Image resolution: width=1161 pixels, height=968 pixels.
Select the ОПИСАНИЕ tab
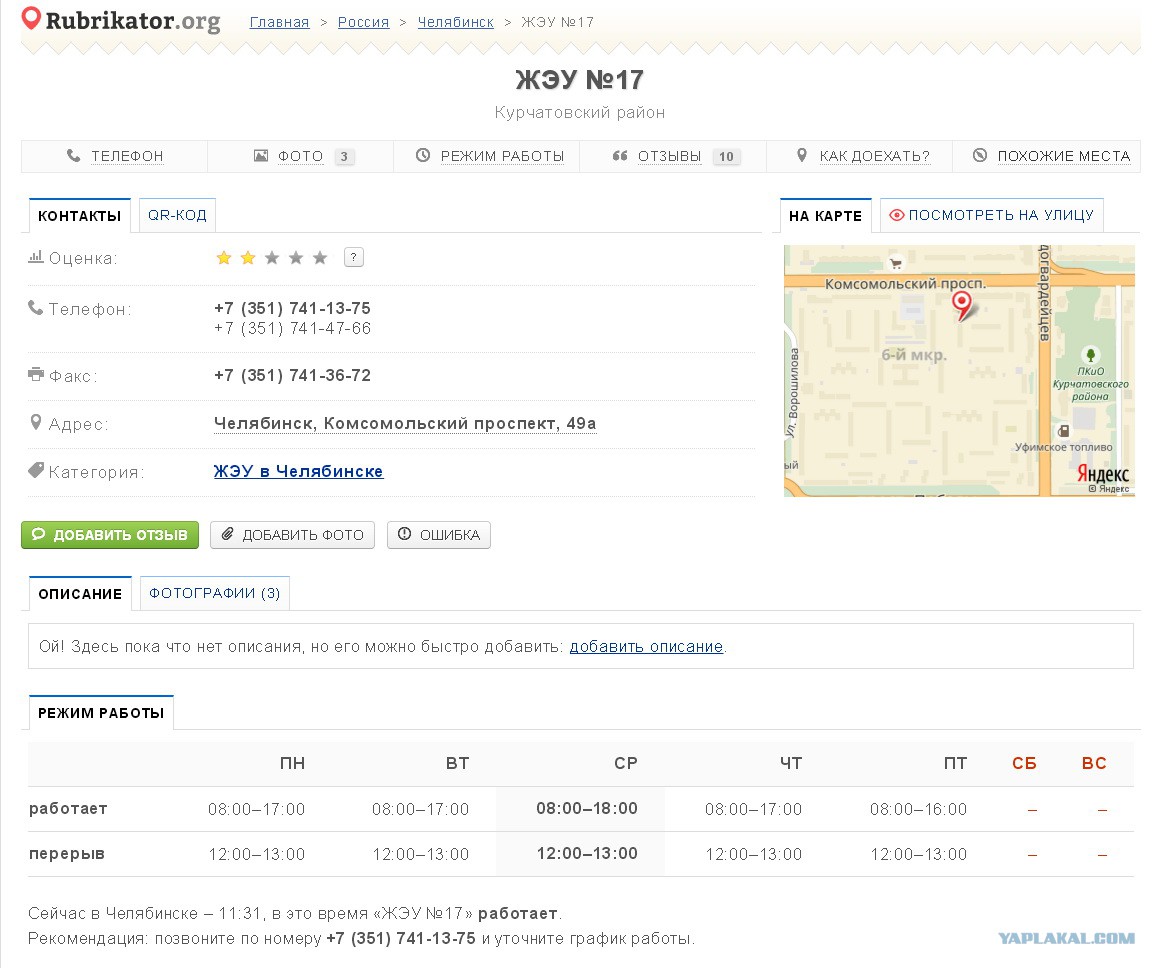coord(80,593)
